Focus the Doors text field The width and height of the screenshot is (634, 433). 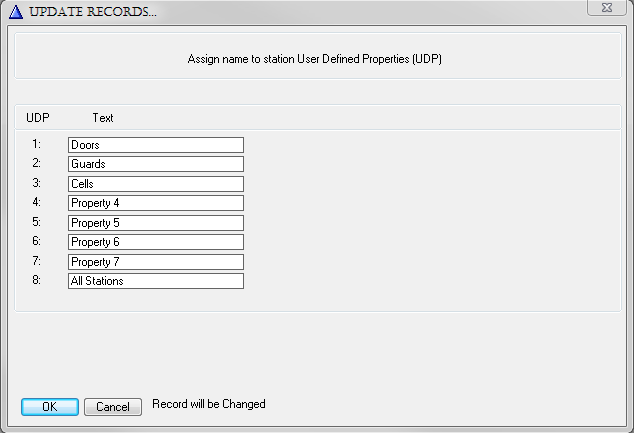pos(155,145)
